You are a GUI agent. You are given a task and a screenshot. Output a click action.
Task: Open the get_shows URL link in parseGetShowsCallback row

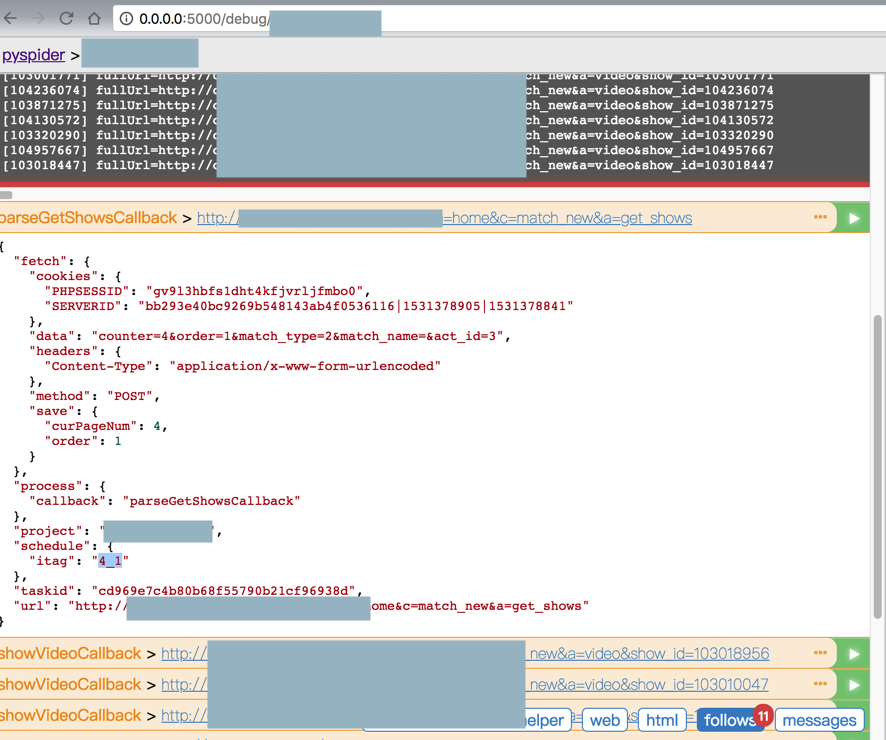click(444, 218)
